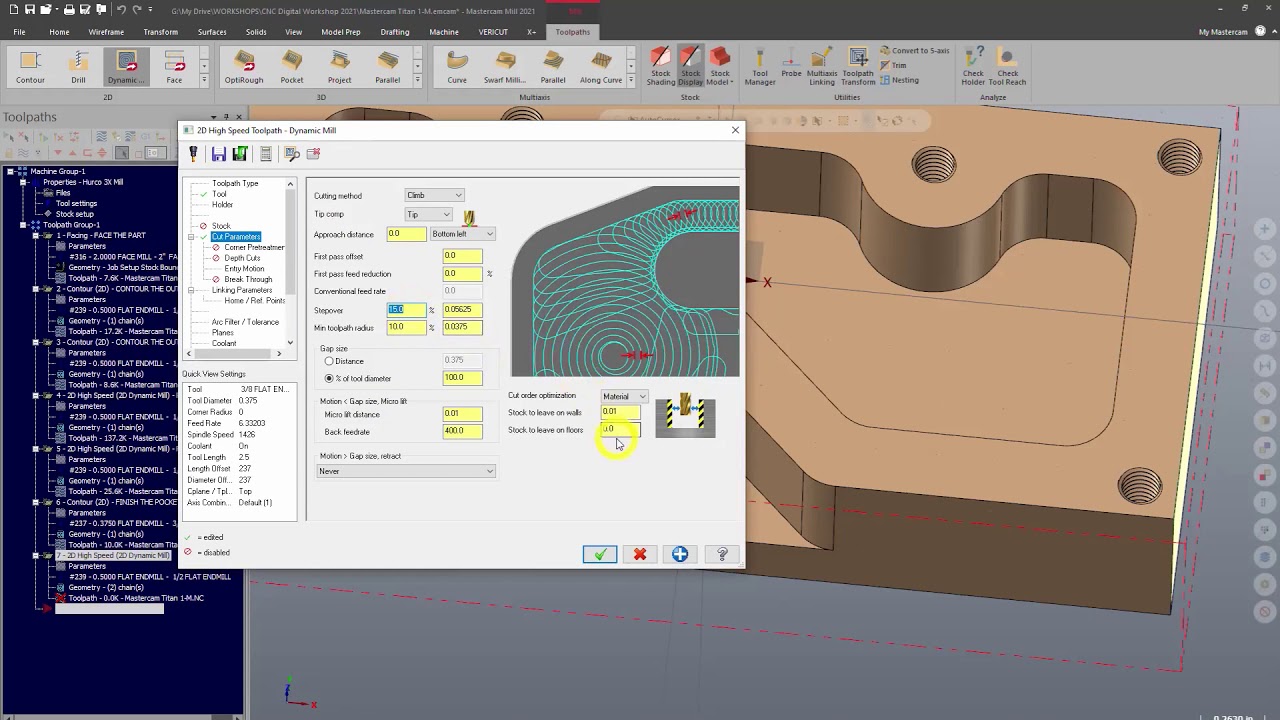The image size is (1280, 720).
Task: Choose the Drill toolpath icon
Action: pos(78,67)
